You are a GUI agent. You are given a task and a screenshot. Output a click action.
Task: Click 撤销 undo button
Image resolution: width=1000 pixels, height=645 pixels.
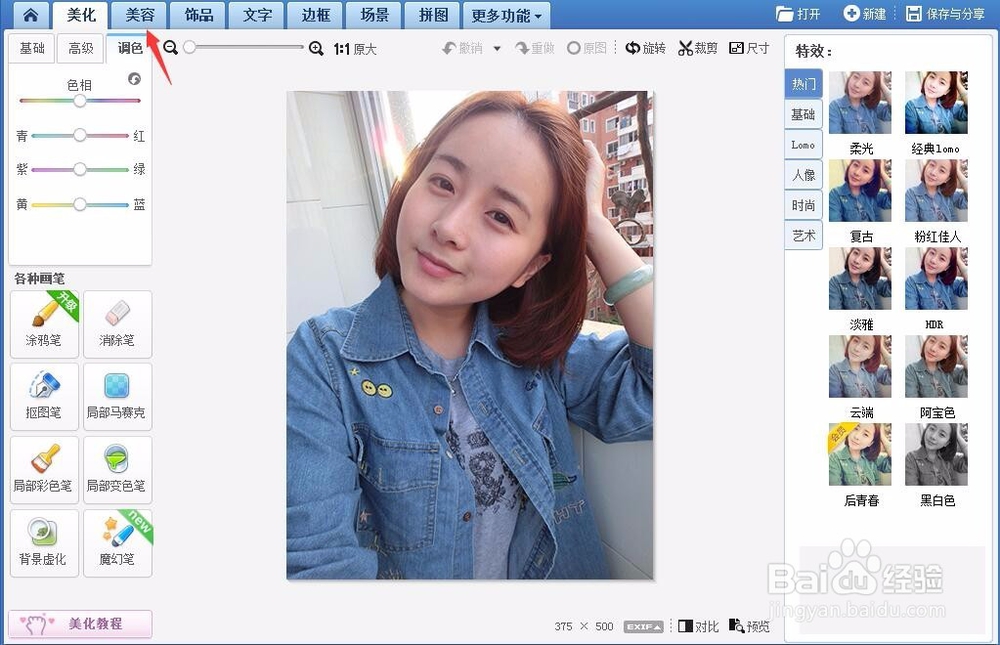(x=463, y=48)
